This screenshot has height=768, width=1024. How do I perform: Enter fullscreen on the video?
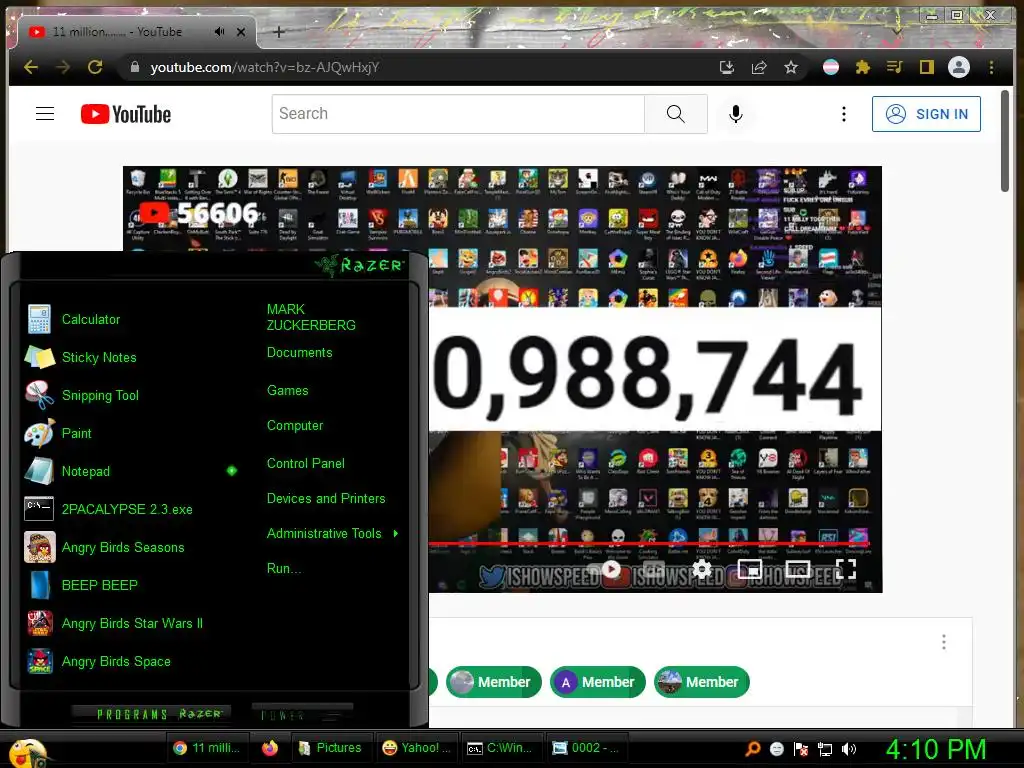846,569
